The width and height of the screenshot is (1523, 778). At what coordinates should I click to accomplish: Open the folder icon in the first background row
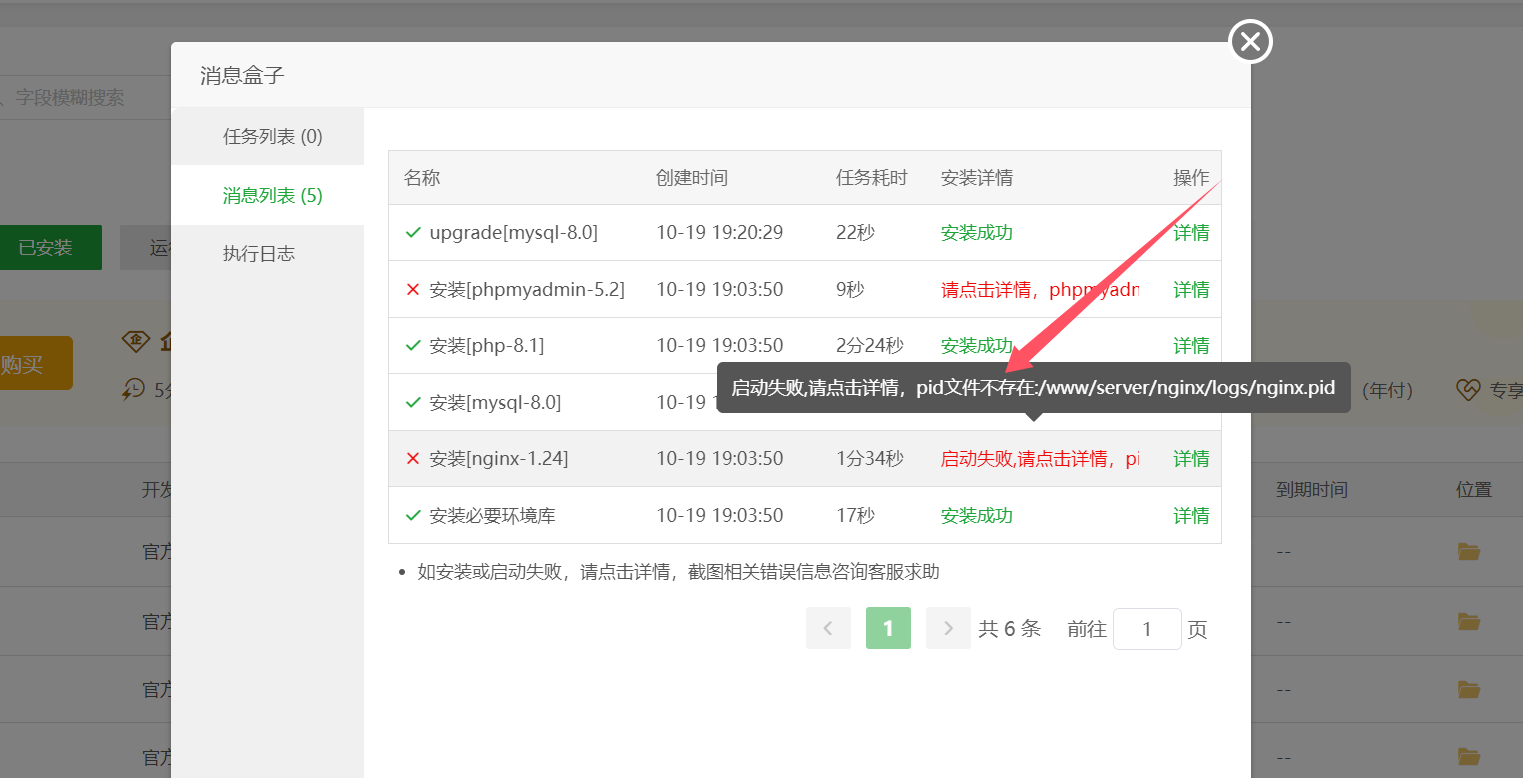click(1468, 552)
